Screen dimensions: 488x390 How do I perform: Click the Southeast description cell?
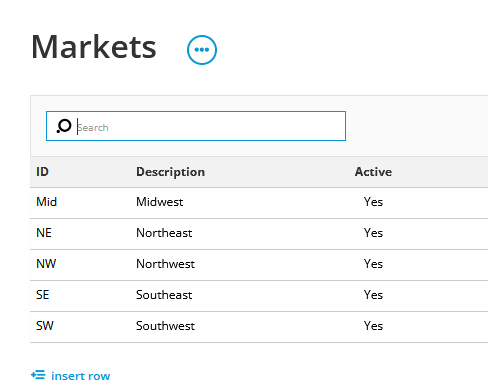(x=164, y=295)
